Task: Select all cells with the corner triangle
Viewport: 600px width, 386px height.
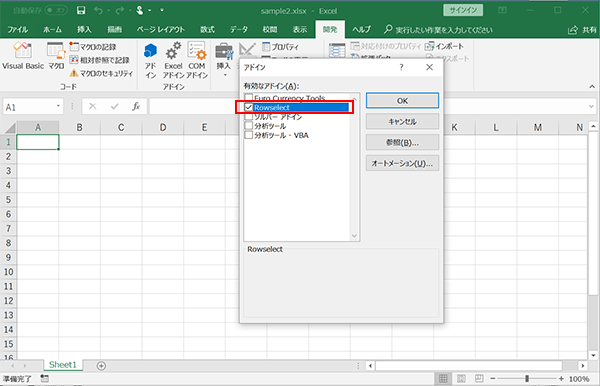Action: coord(9,127)
